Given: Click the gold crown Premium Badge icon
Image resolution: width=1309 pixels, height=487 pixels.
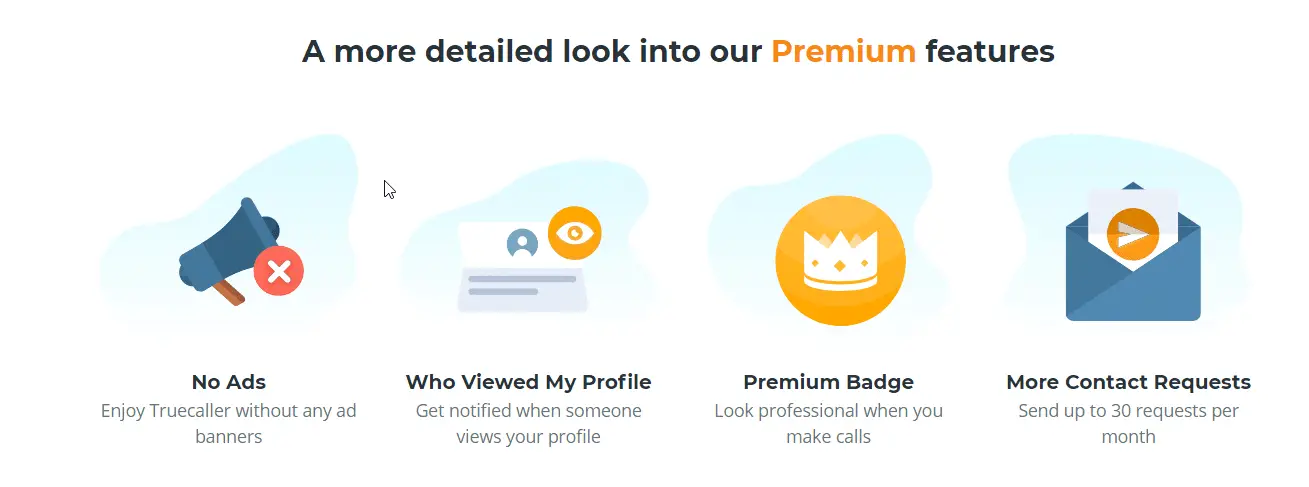Looking at the screenshot, I should [840, 260].
